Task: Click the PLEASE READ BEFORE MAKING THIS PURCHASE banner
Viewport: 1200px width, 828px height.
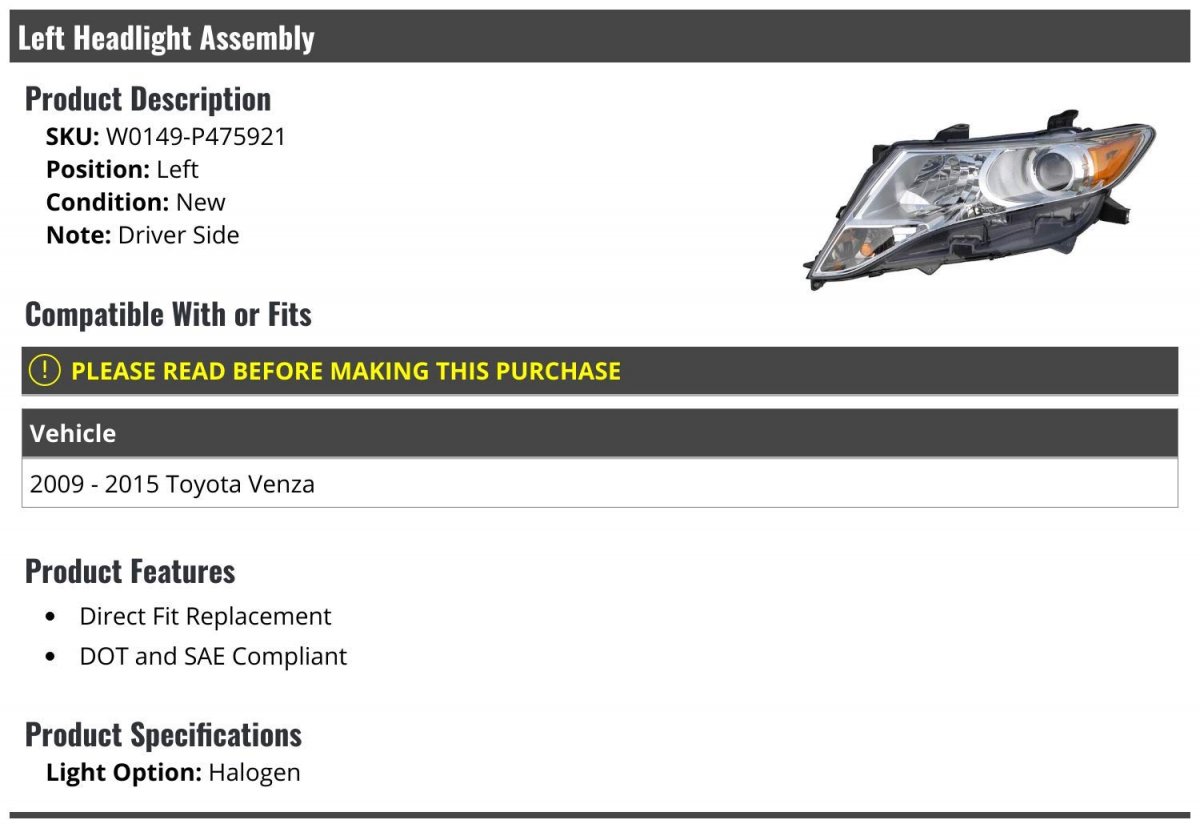Action: click(600, 371)
